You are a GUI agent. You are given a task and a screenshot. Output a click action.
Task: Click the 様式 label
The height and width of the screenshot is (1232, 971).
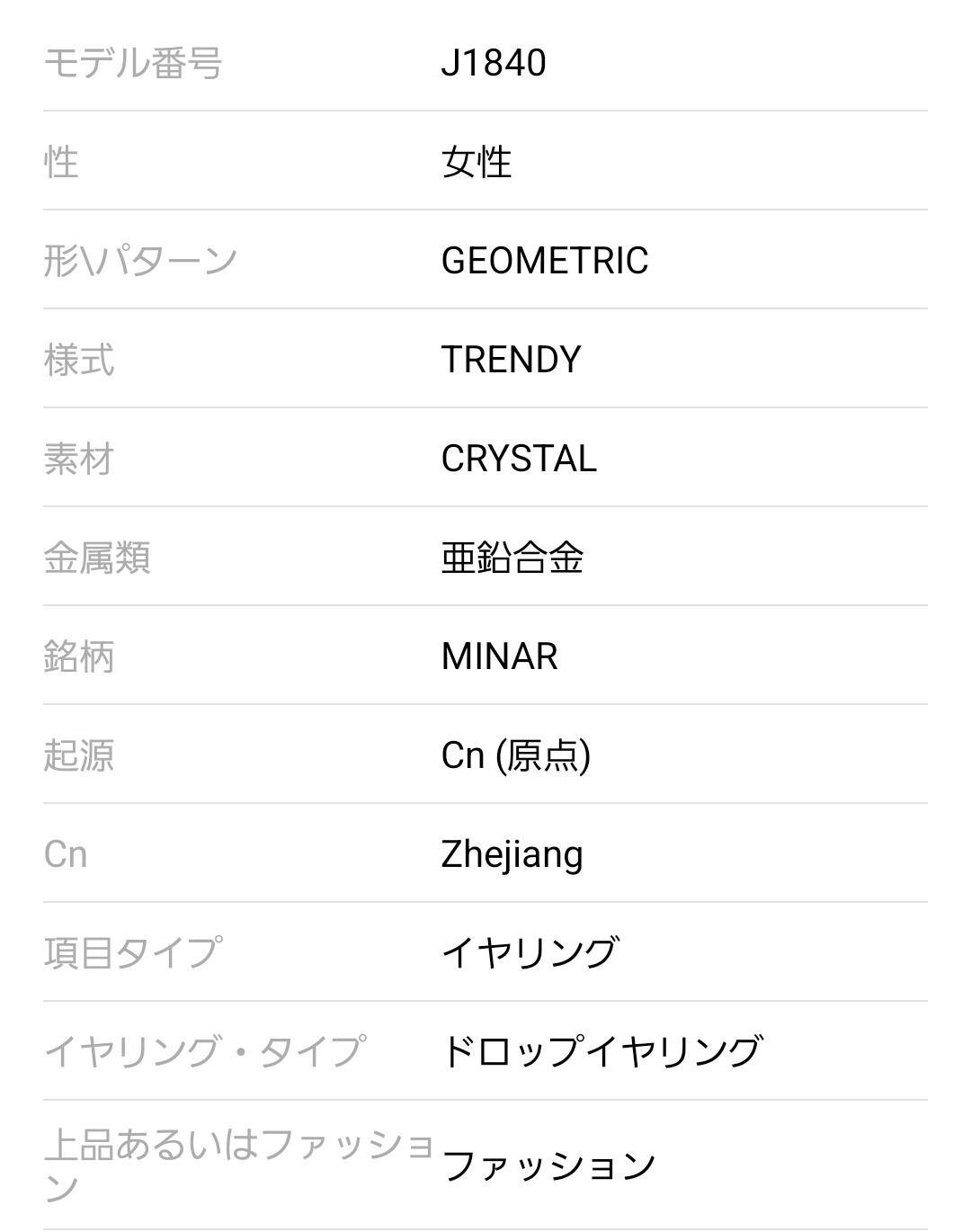tap(79, 360)
